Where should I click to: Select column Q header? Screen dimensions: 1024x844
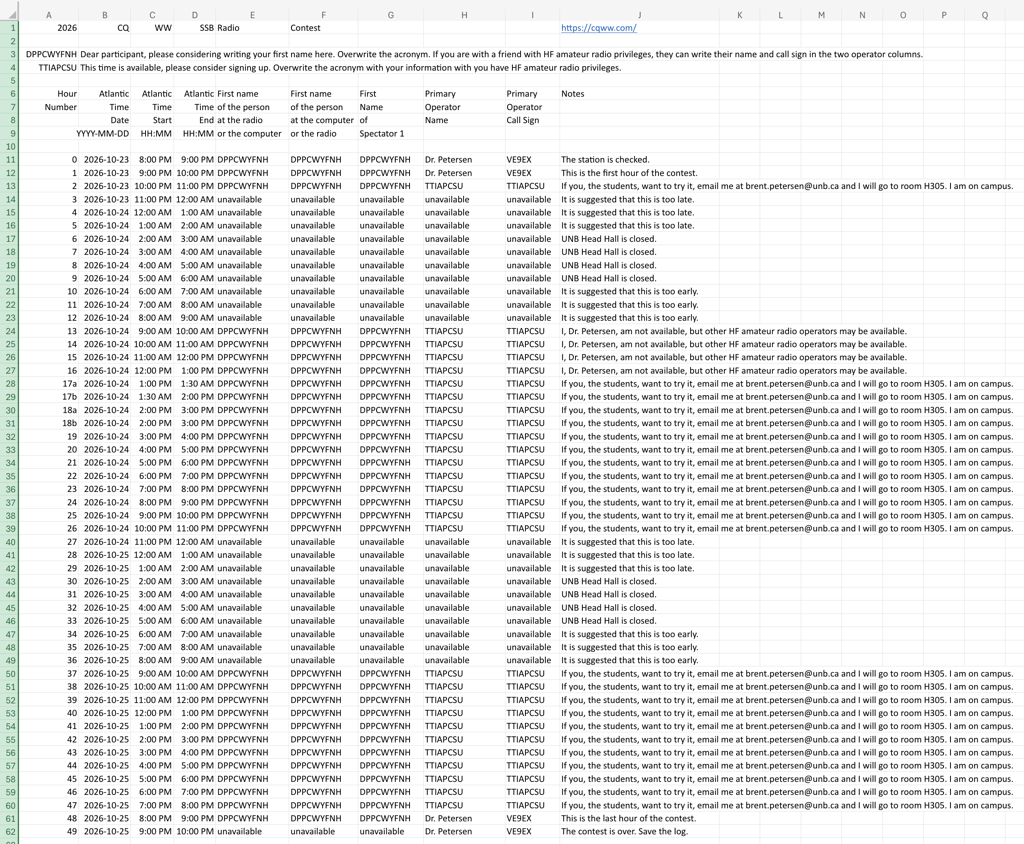985,15
